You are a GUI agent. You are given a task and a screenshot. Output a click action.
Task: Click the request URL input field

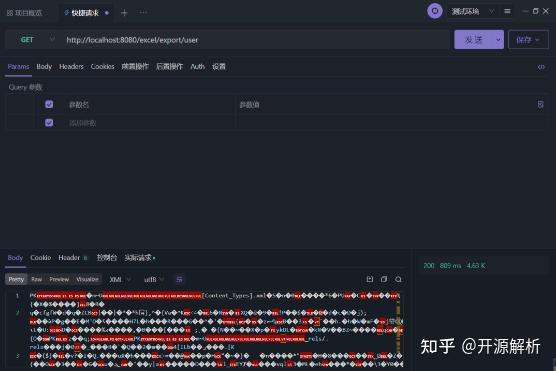255,40
